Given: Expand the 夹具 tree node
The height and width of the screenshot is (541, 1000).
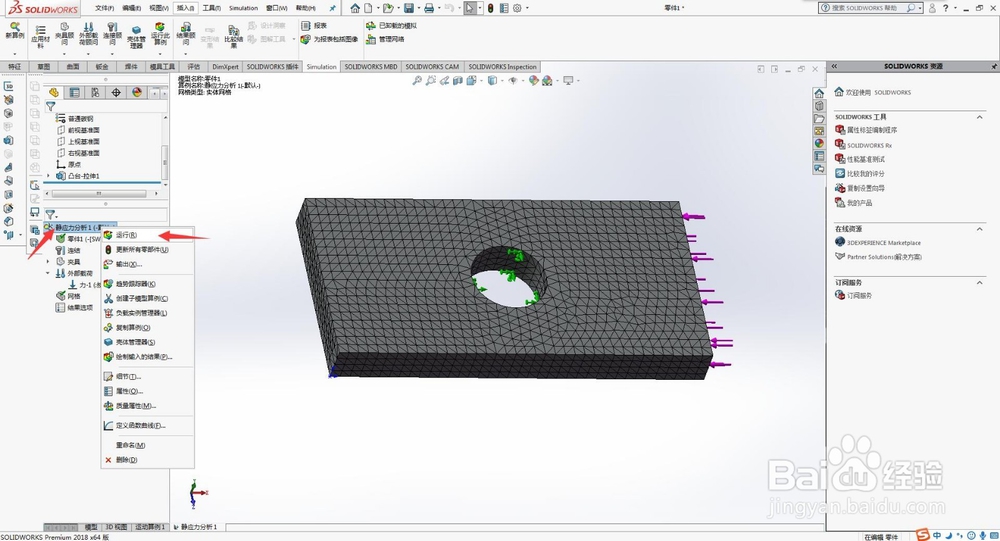Looking at the screenshot, I should click(48, 262).
